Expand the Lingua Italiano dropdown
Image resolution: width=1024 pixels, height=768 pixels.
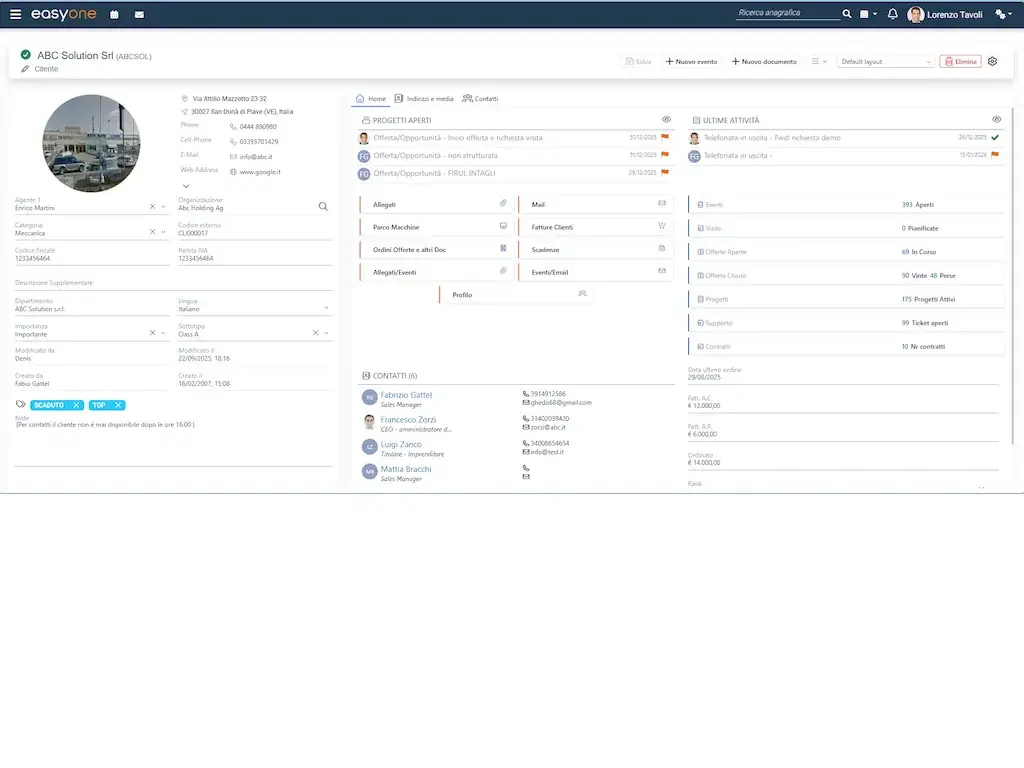pos(326,309)
